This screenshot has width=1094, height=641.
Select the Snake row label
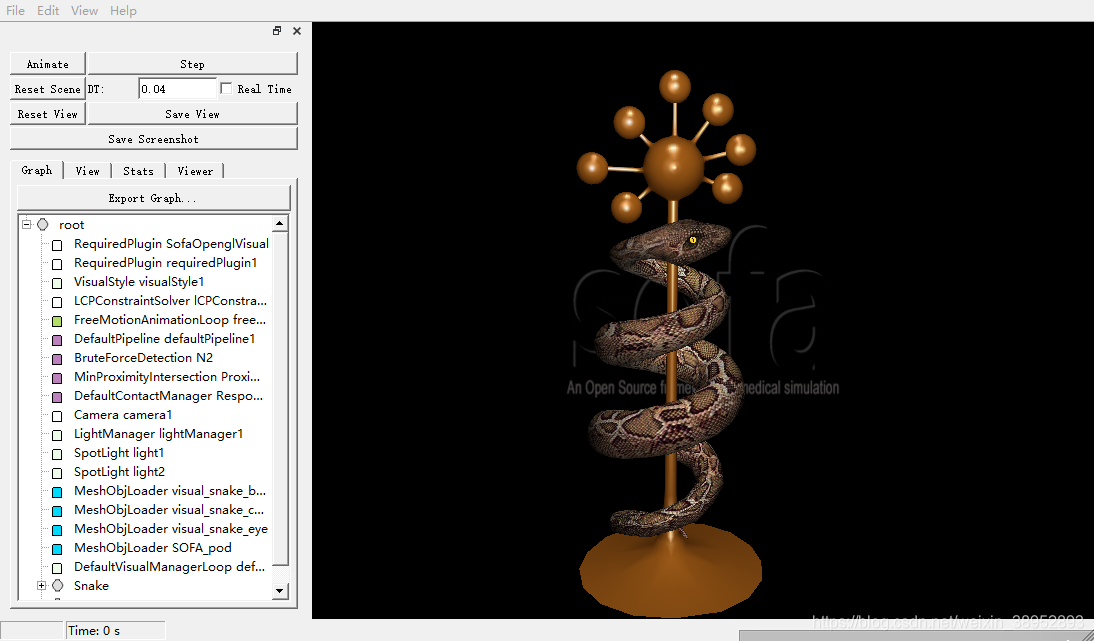91,586
